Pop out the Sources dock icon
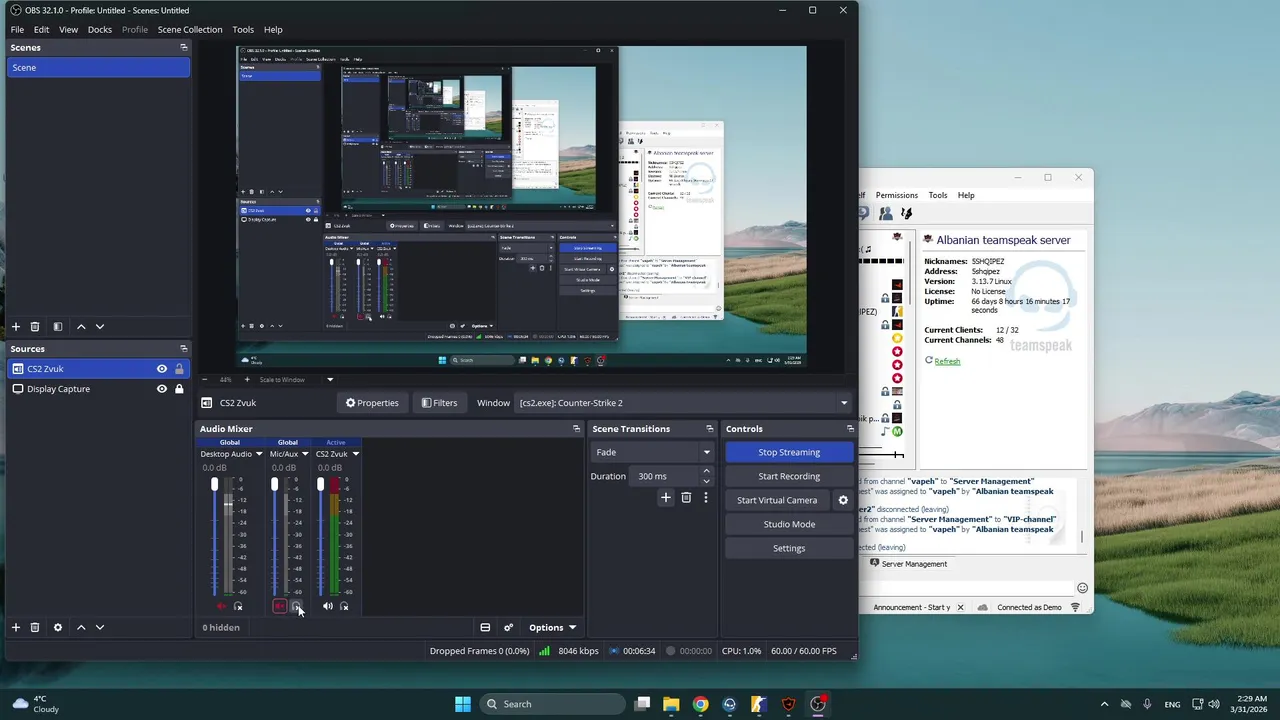This screenshot has height=720, width=1280. (183, 349)
